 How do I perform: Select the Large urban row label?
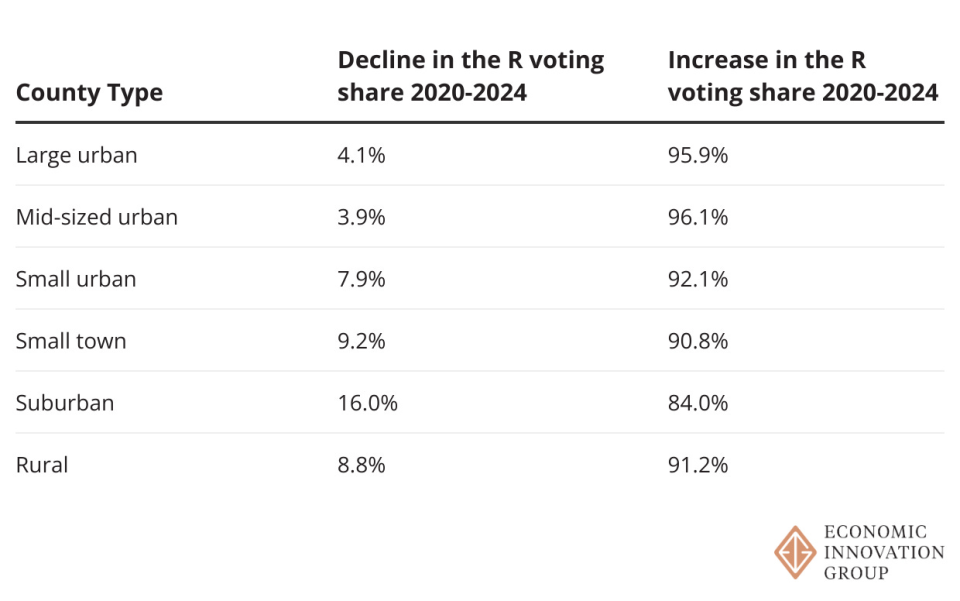[x=77, y=155]
